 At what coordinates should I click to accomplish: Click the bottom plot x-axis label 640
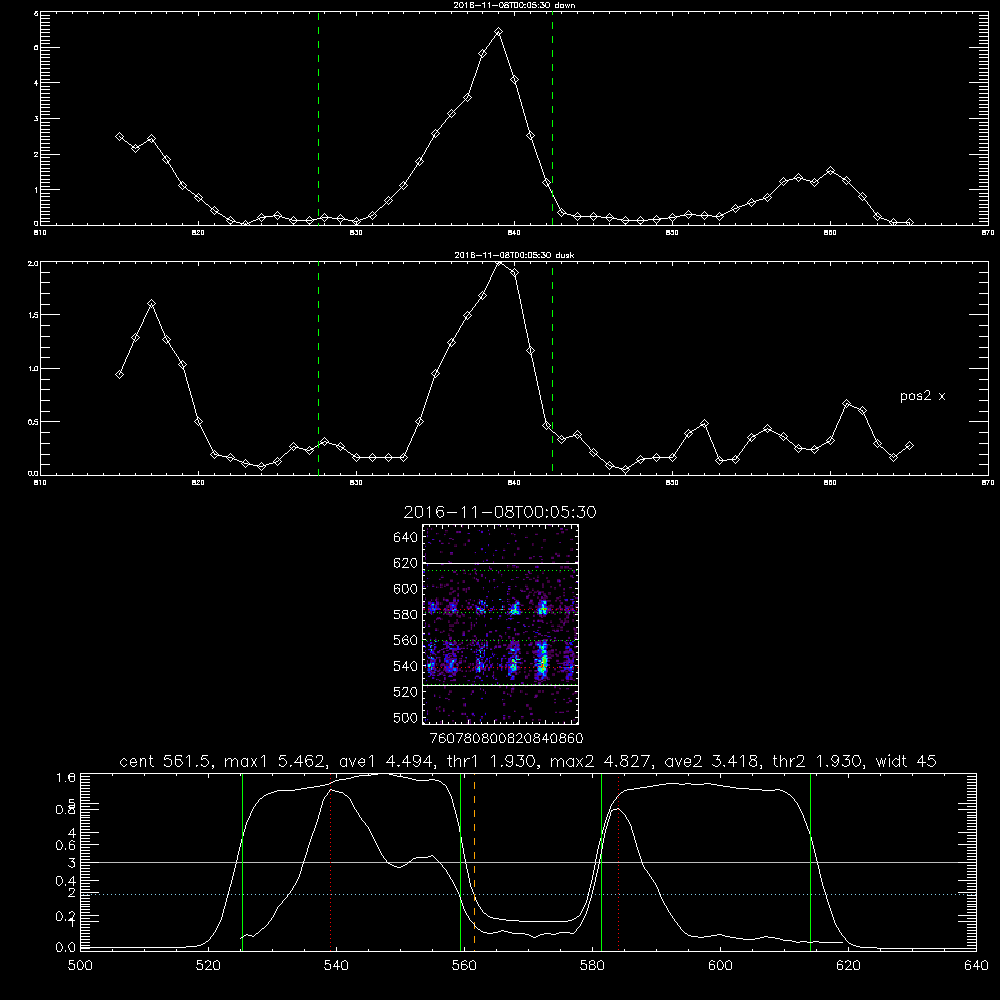[976, 966]
